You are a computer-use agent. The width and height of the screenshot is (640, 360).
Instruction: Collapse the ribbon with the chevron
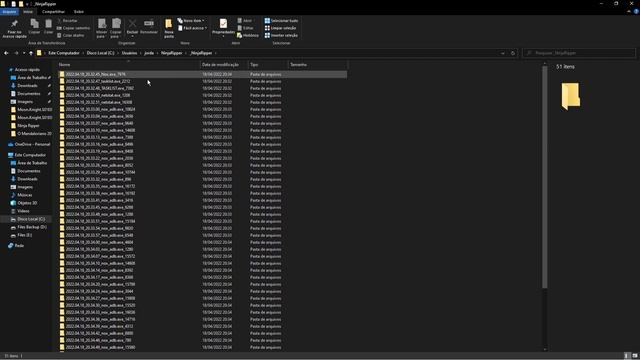point(629,12)
